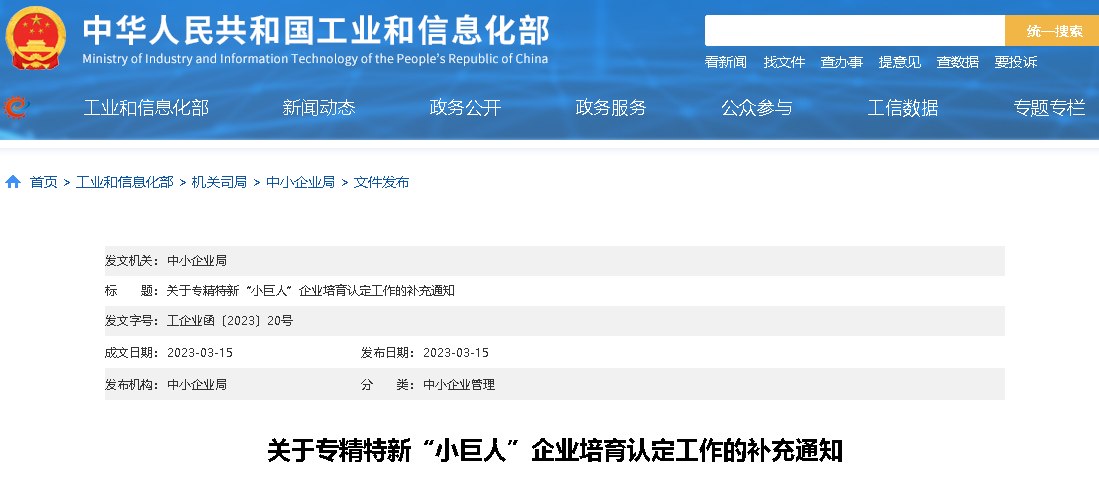Screen dimensions: 1099x496
Task: Click the red swirl icon in navbar
Action: 16,107
